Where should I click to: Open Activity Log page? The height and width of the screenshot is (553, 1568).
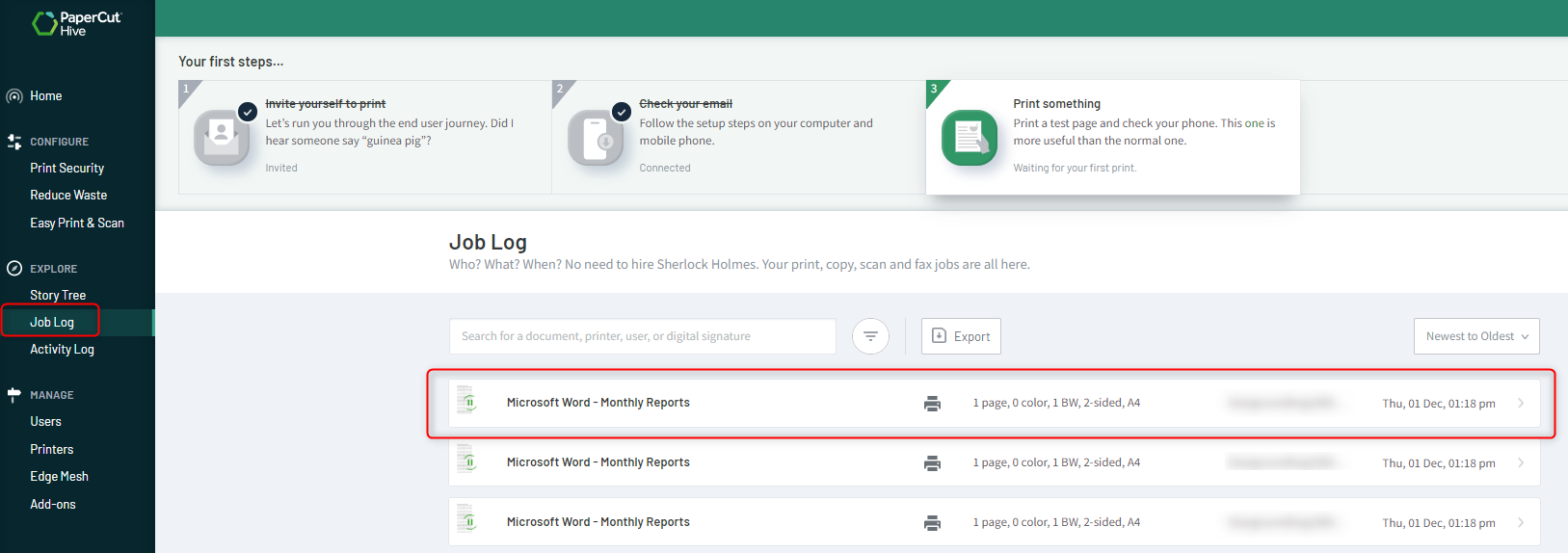tap(63, 349)
